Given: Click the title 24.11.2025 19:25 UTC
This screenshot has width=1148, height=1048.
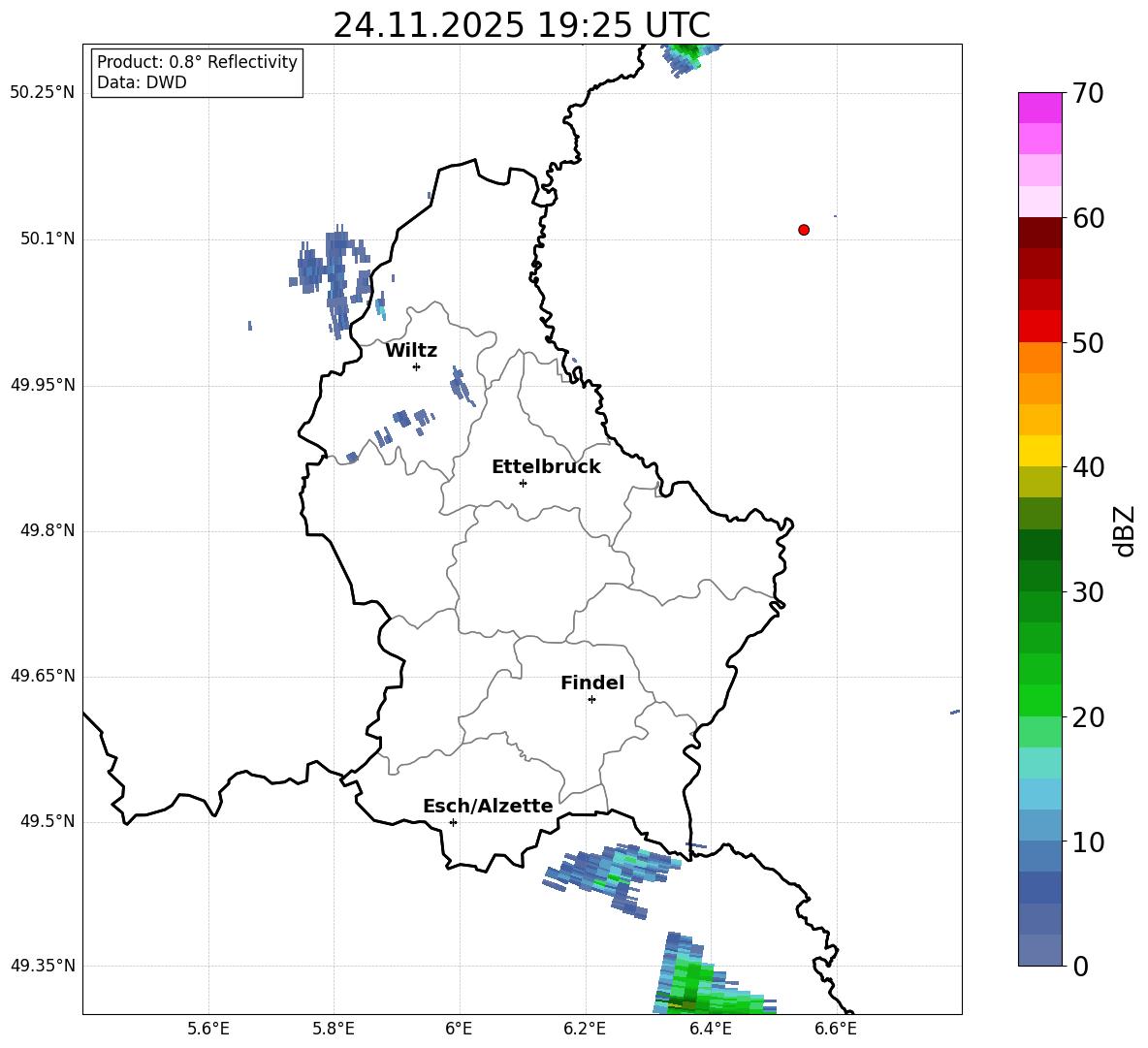Looking at the screenshot, I should tap(522, 25).
